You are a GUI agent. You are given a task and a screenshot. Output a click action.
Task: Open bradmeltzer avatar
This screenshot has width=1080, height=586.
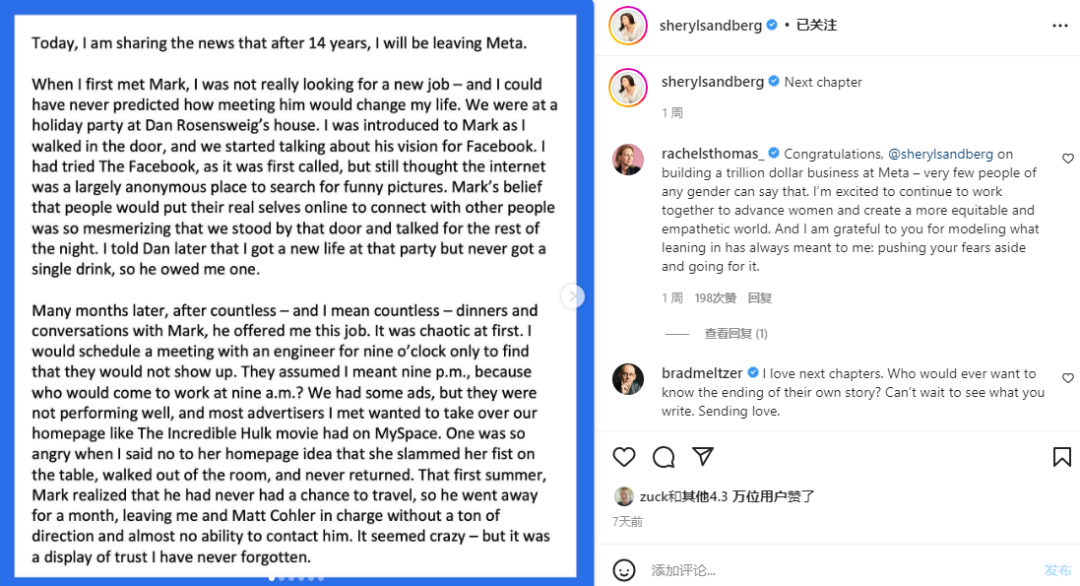pyautogui.click(x=628, y=379)
